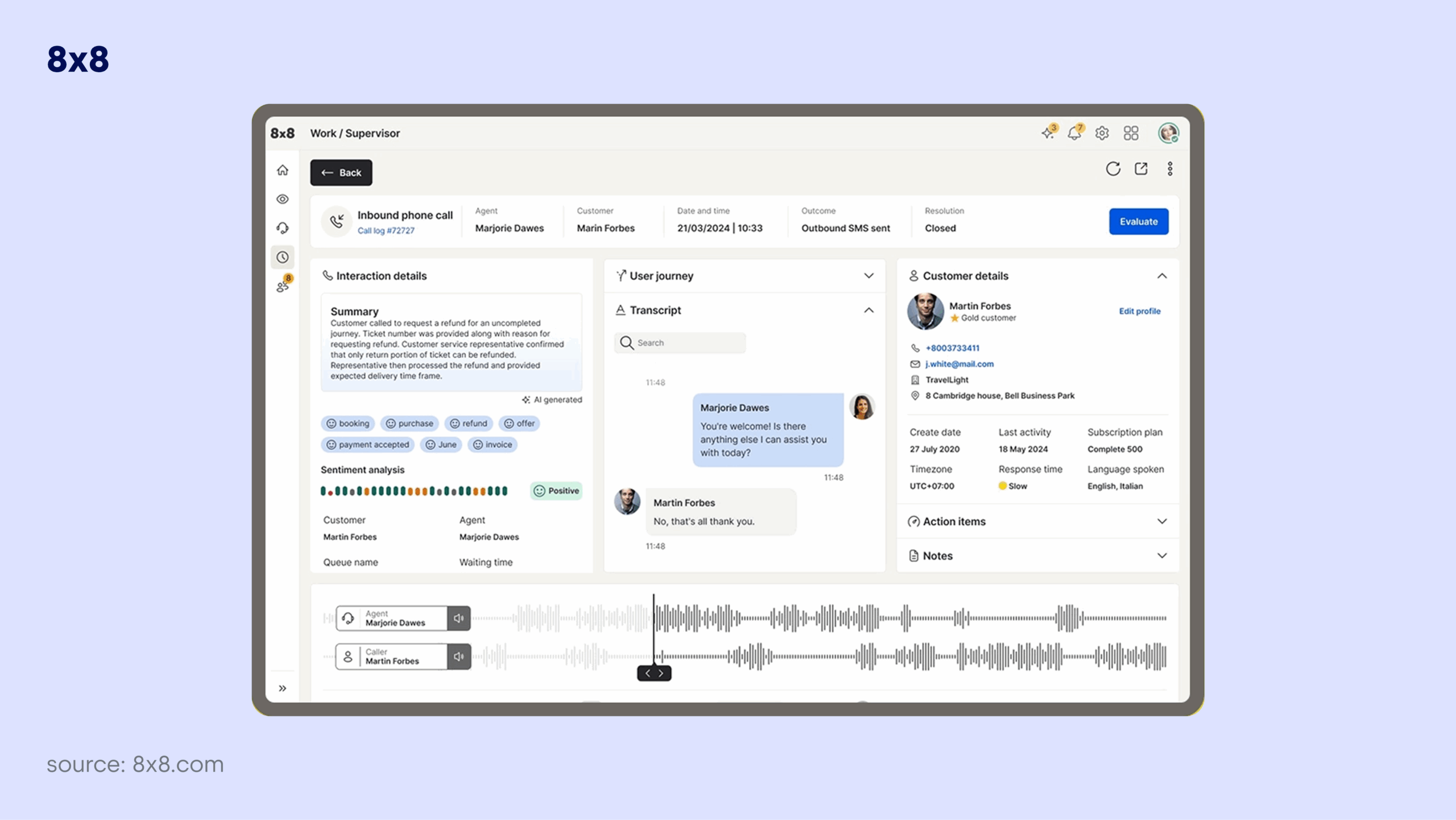The image size is (1456, 820).
Task: Open the settings gear icon
Action: click(1102, 133)
